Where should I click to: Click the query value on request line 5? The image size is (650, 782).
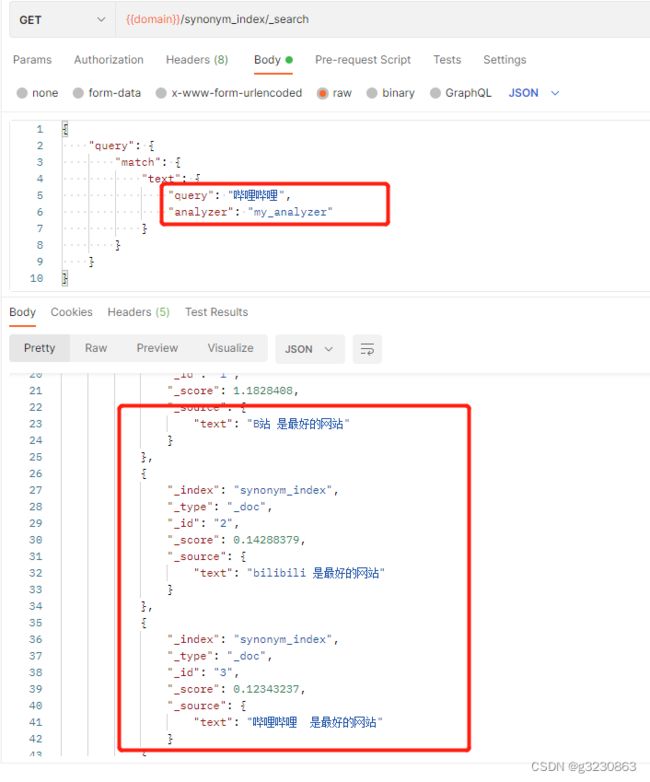click(x=256, y=196)
